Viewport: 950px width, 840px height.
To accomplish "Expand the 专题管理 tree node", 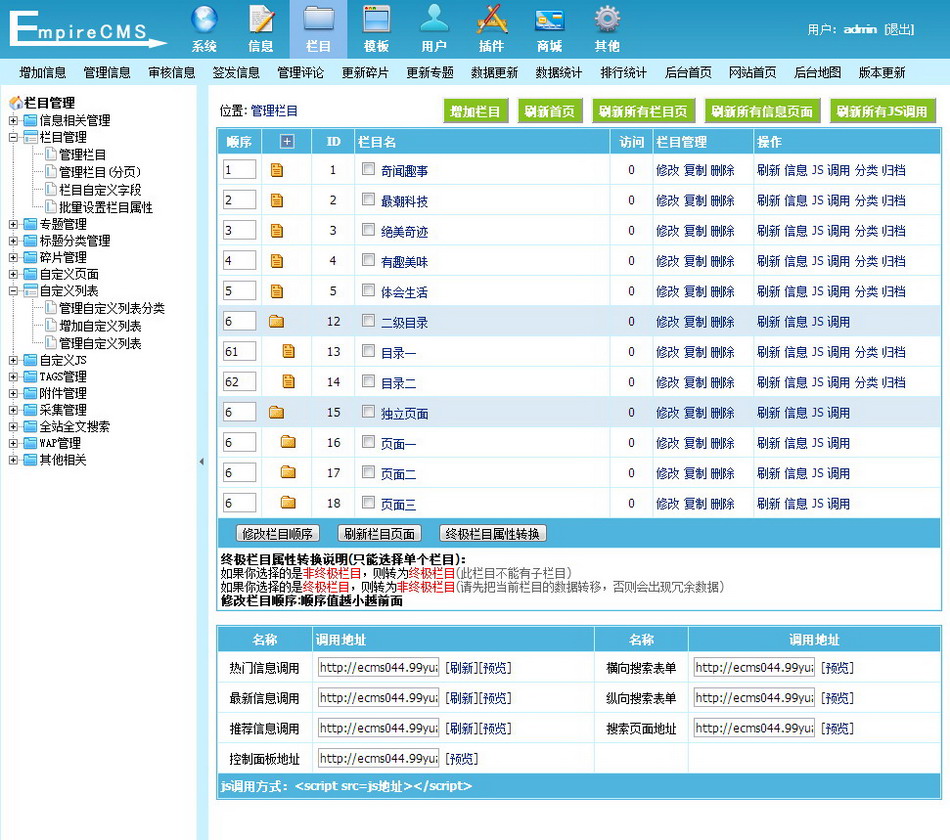I will (13, 224).
